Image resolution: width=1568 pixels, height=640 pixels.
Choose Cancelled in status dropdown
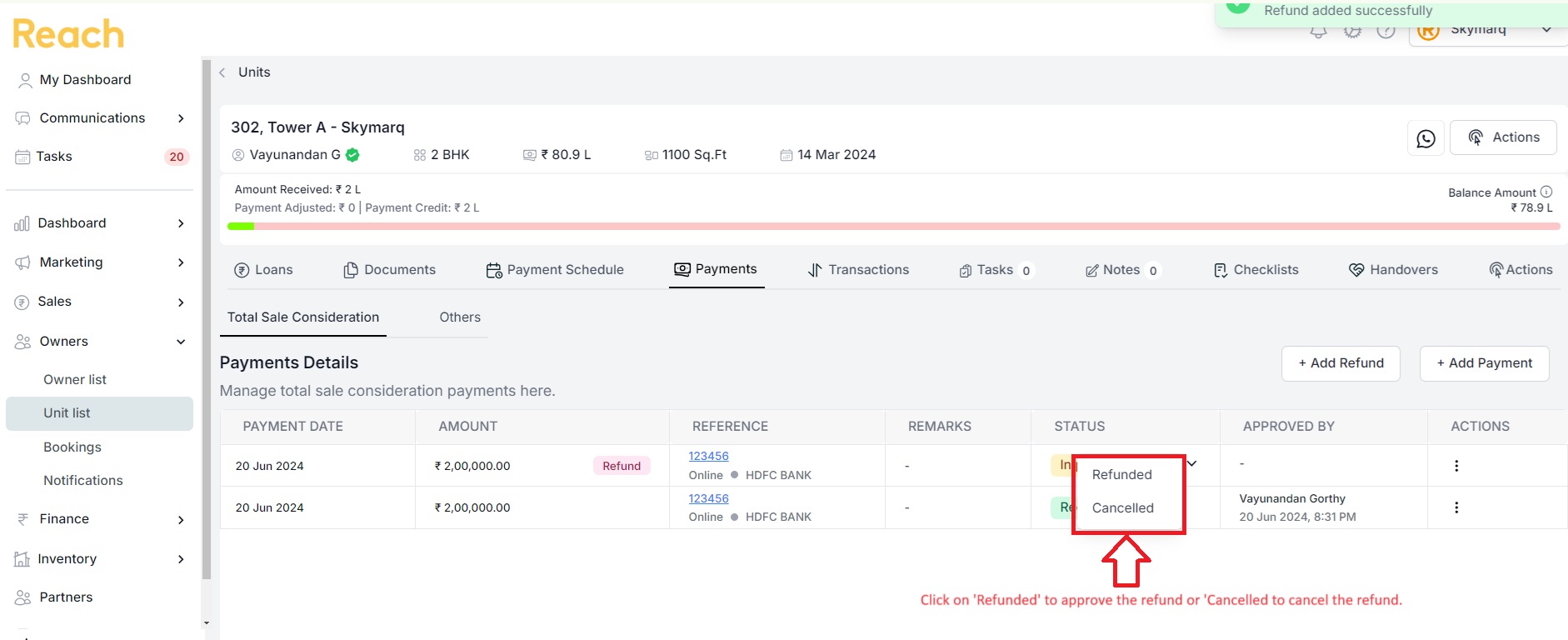tap(1122, 507)
